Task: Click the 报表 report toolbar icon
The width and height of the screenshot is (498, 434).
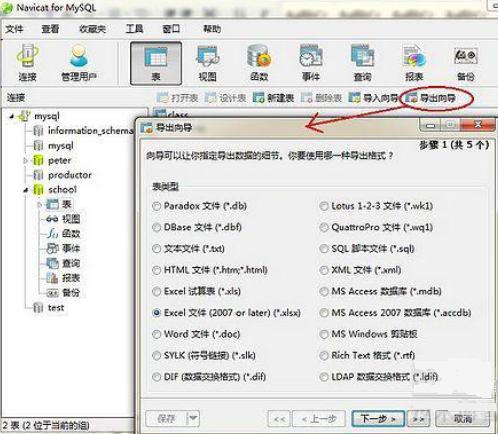Action: pos(414,63)
